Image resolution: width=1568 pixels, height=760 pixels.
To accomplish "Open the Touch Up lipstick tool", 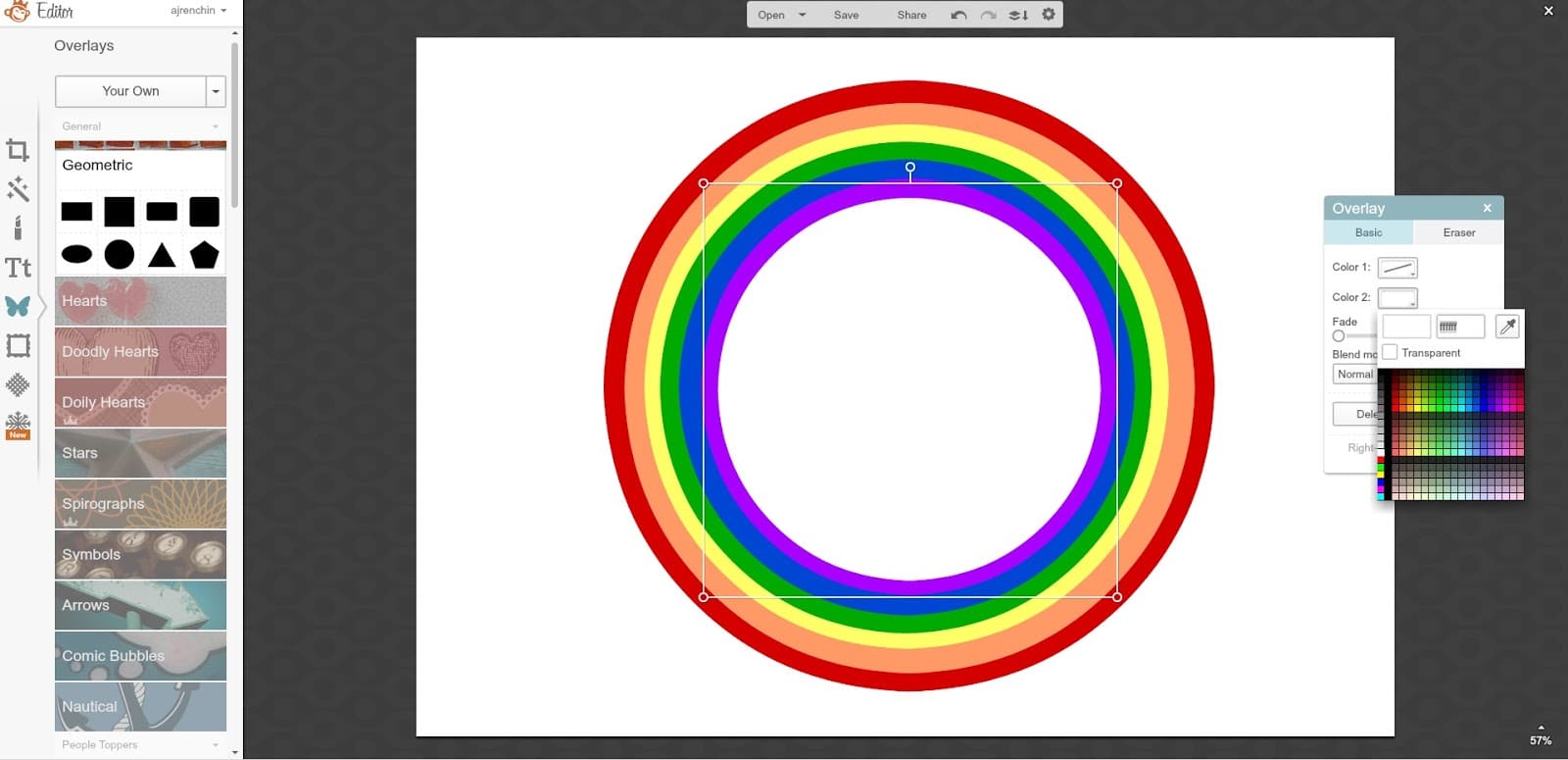I will [x=18, y=228].
